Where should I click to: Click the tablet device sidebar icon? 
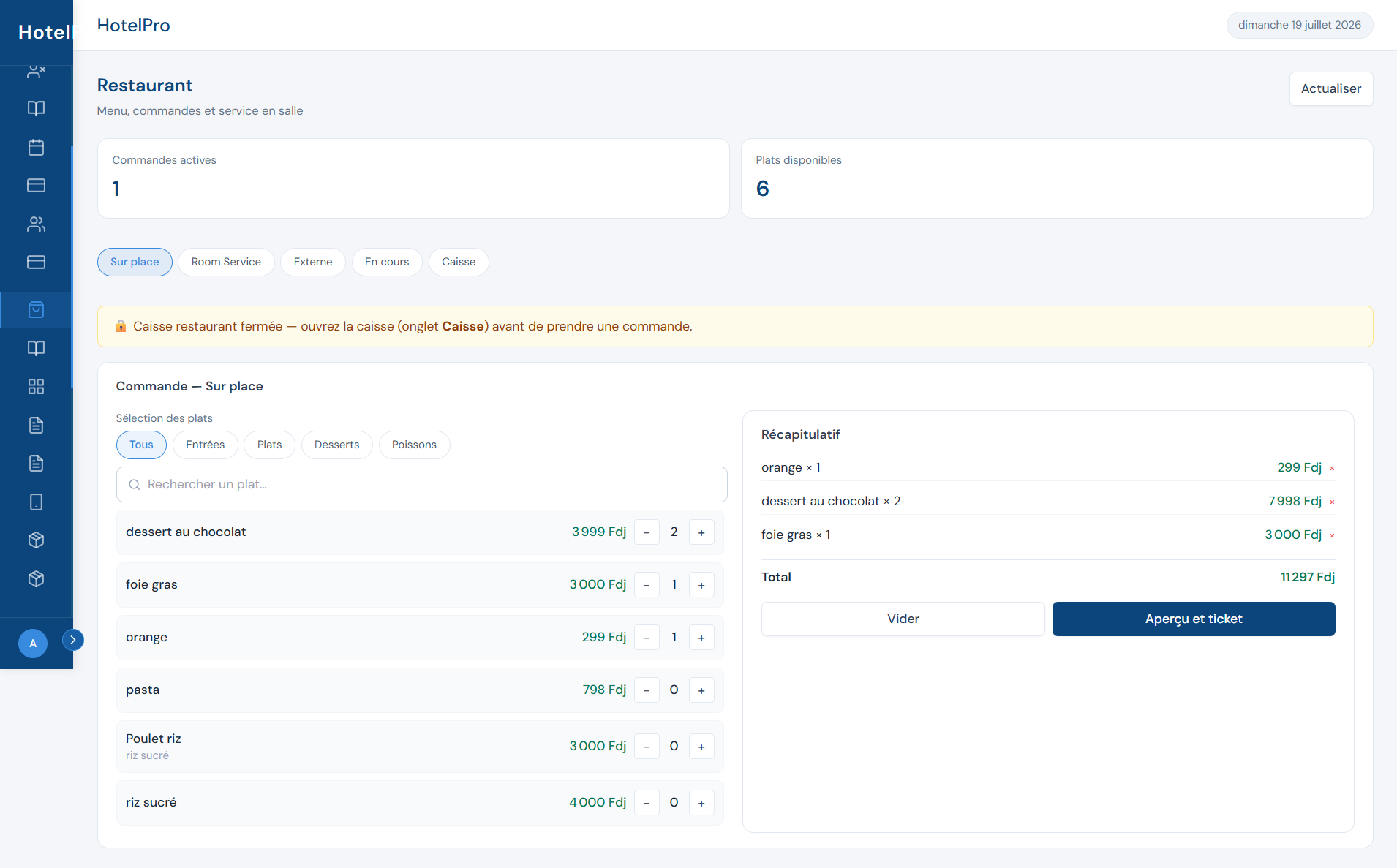36,502
